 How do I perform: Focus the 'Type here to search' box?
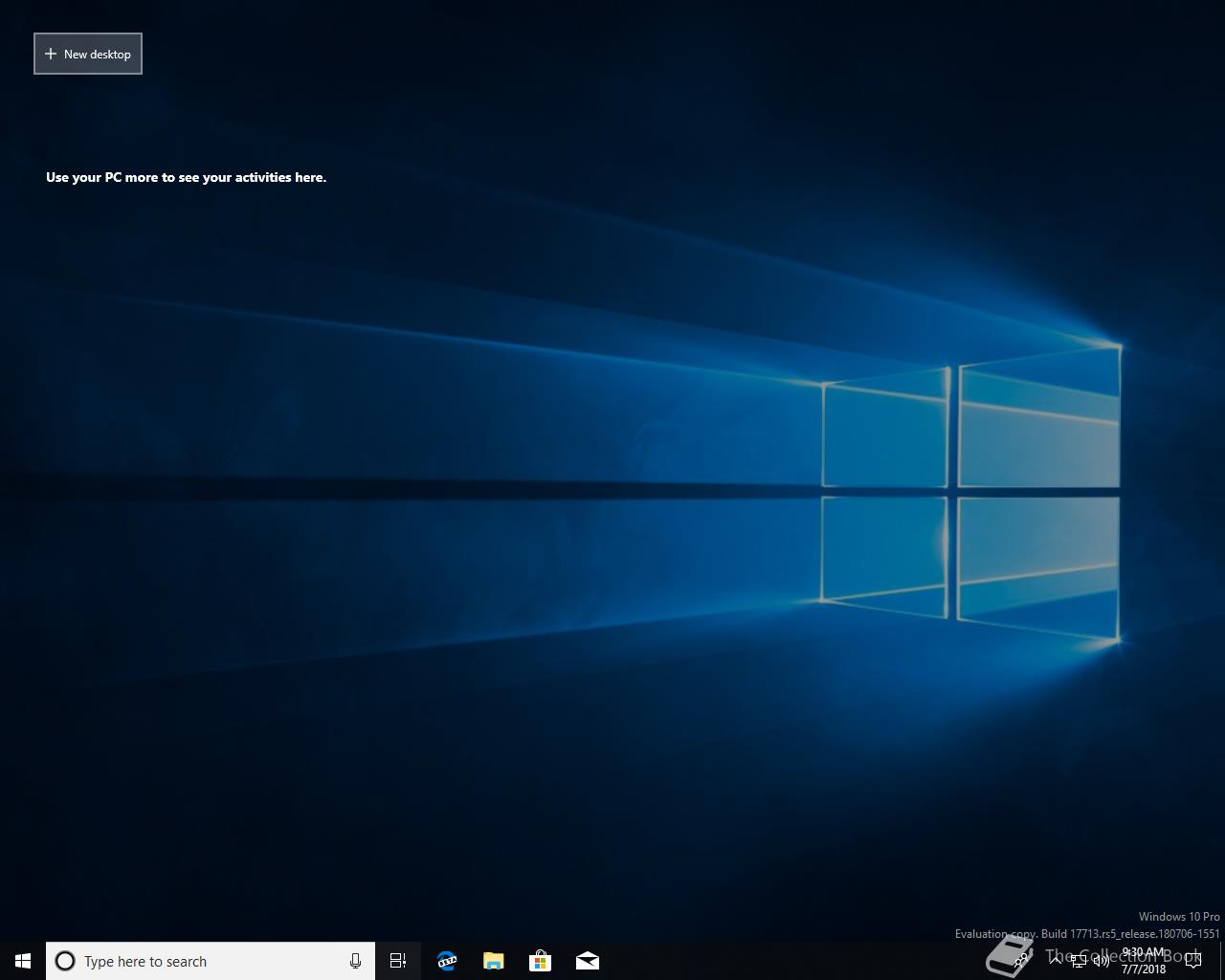(x=211, y=961)
